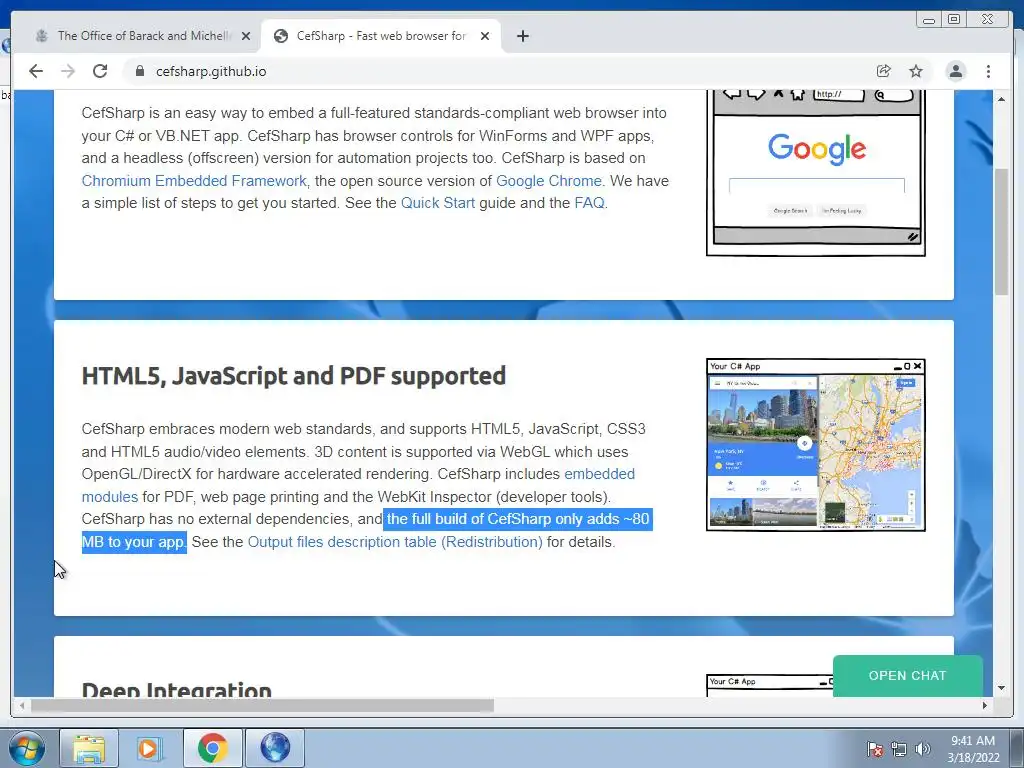Click the vertical scrollbar thumb
This screenshot has width=1024, height=768.
point(1001,231)
